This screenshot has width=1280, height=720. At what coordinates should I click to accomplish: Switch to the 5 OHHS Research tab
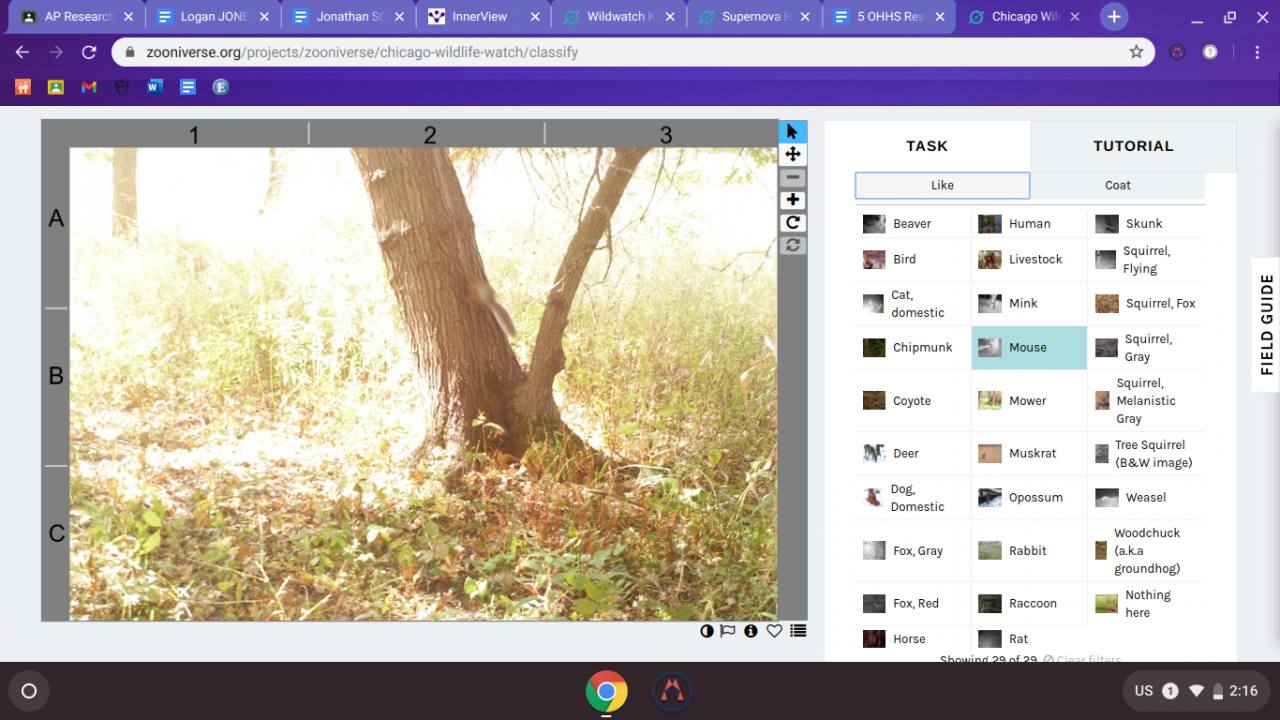click(x=889, y=17)
